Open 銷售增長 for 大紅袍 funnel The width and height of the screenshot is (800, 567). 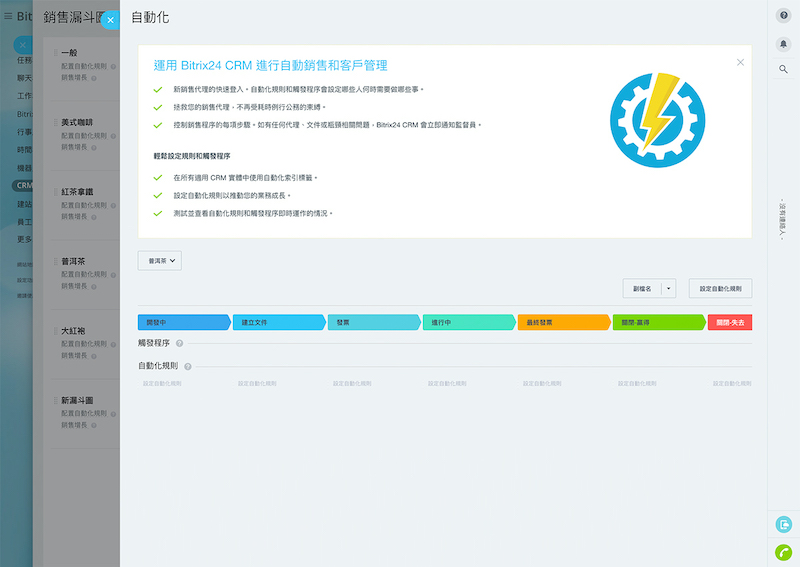tap(74, 356)
